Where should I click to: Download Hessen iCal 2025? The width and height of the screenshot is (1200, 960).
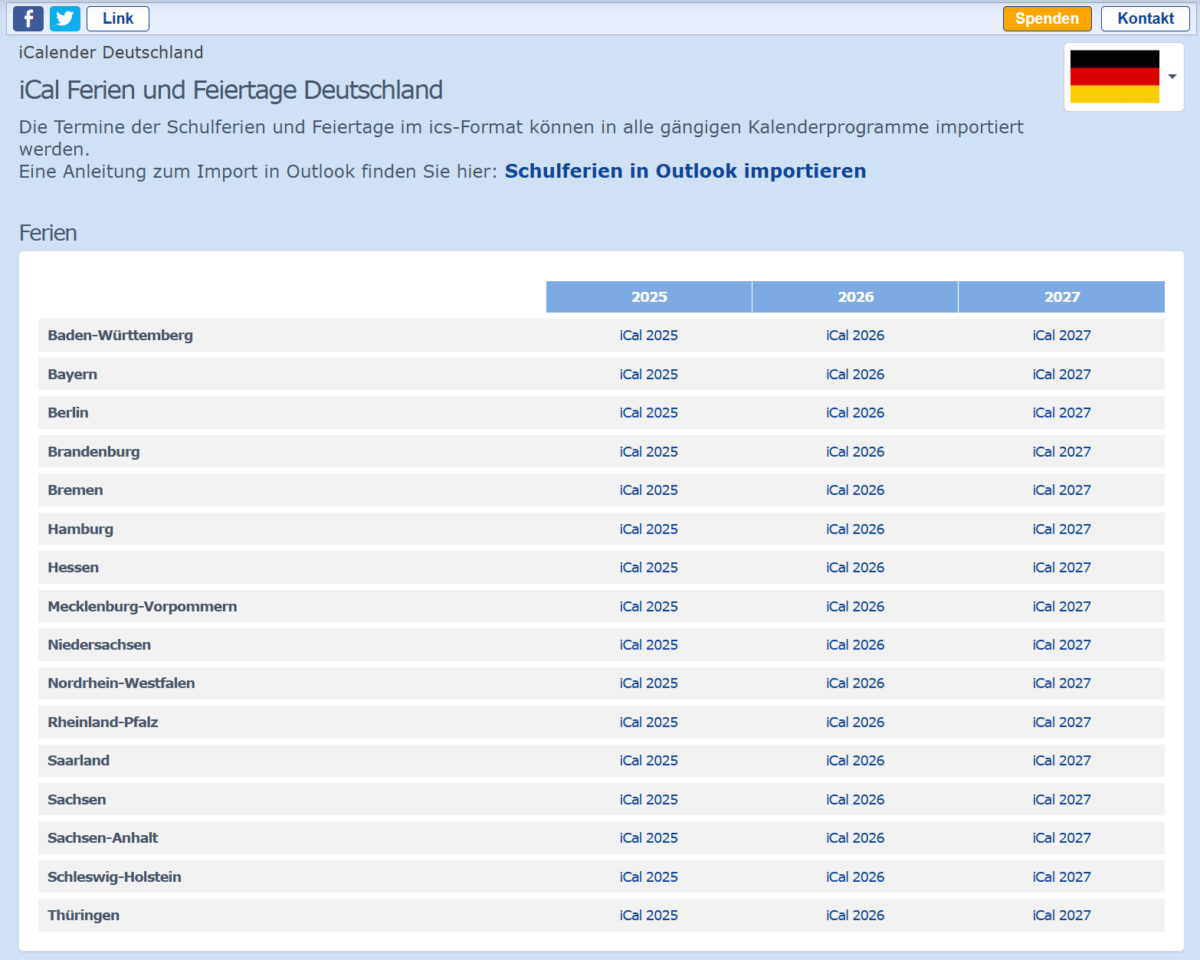[649, 568]
